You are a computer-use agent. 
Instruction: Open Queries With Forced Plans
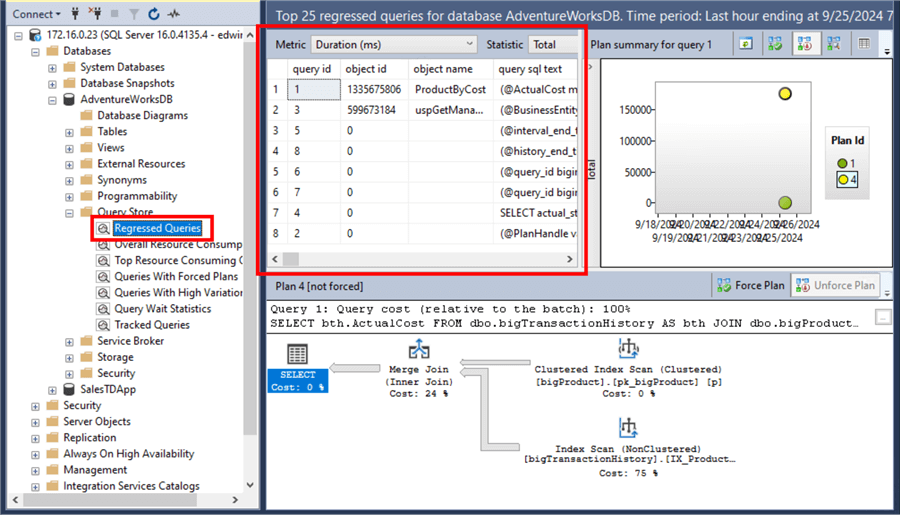click(x=176, y=276)
